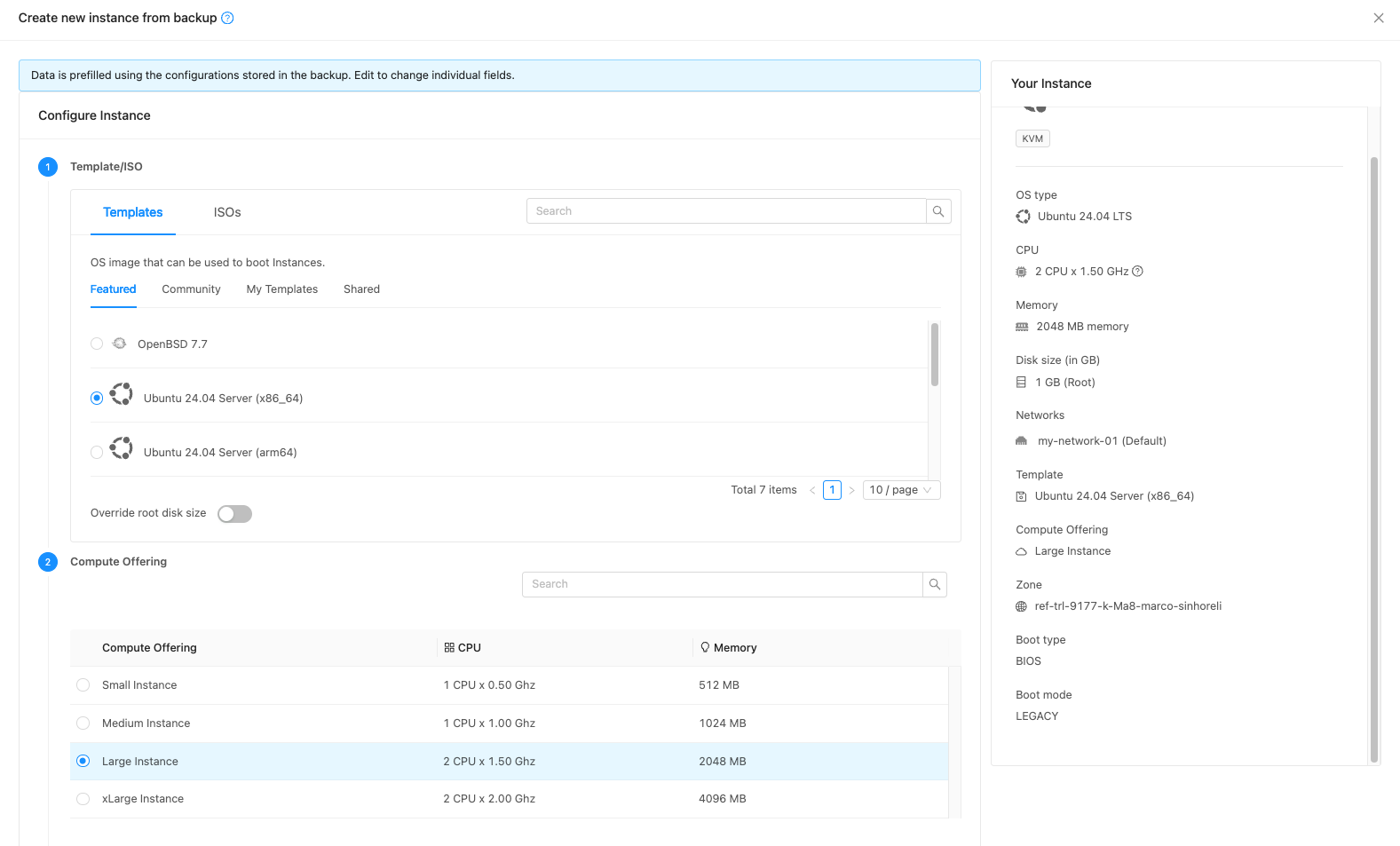Click the template search input field
Image resolution: width=1400 pixels, height=846 pixels.
pos(726,211)
